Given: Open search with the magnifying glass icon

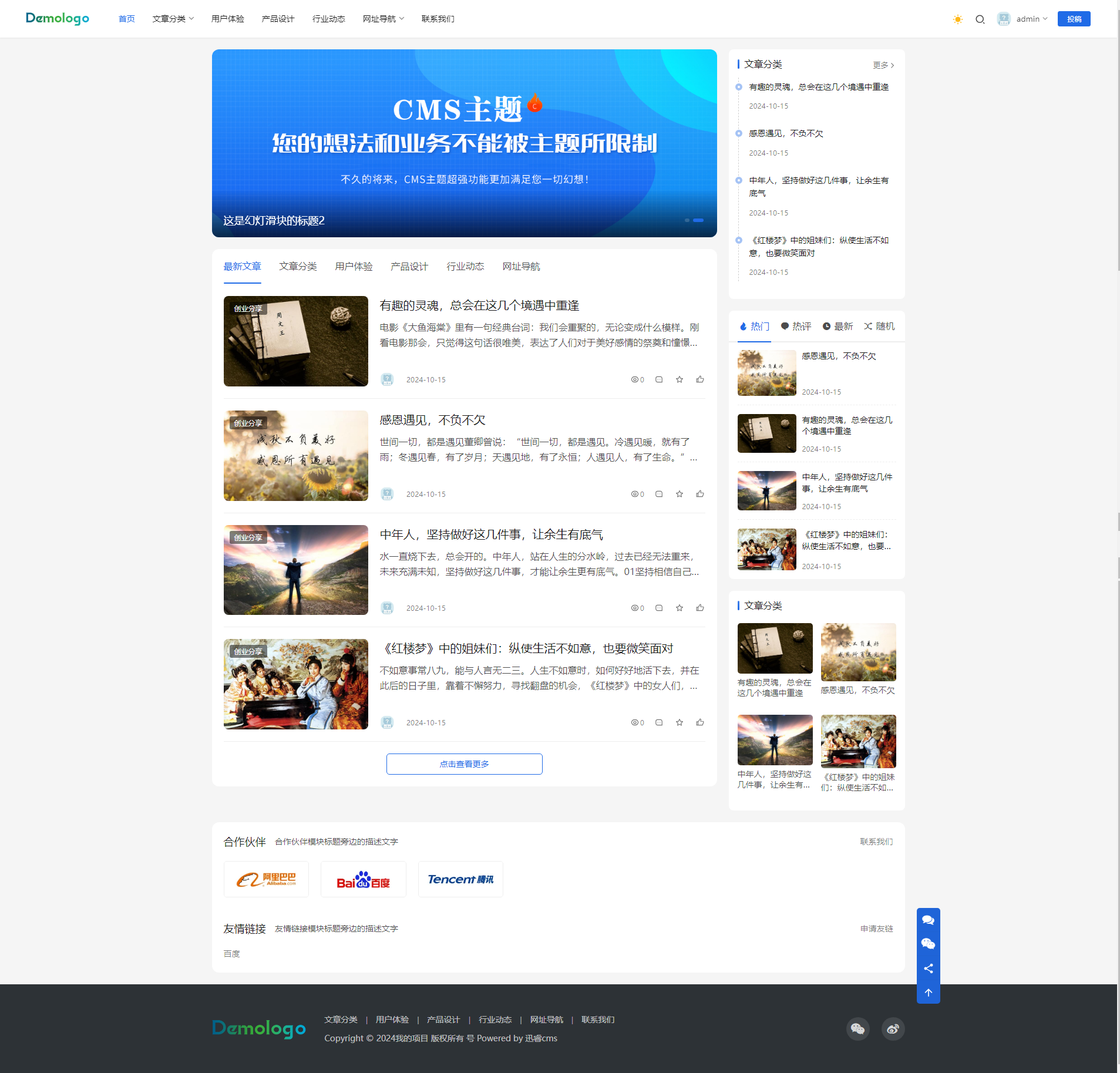Looking at the screenshot, I should (x=979, y=19).
